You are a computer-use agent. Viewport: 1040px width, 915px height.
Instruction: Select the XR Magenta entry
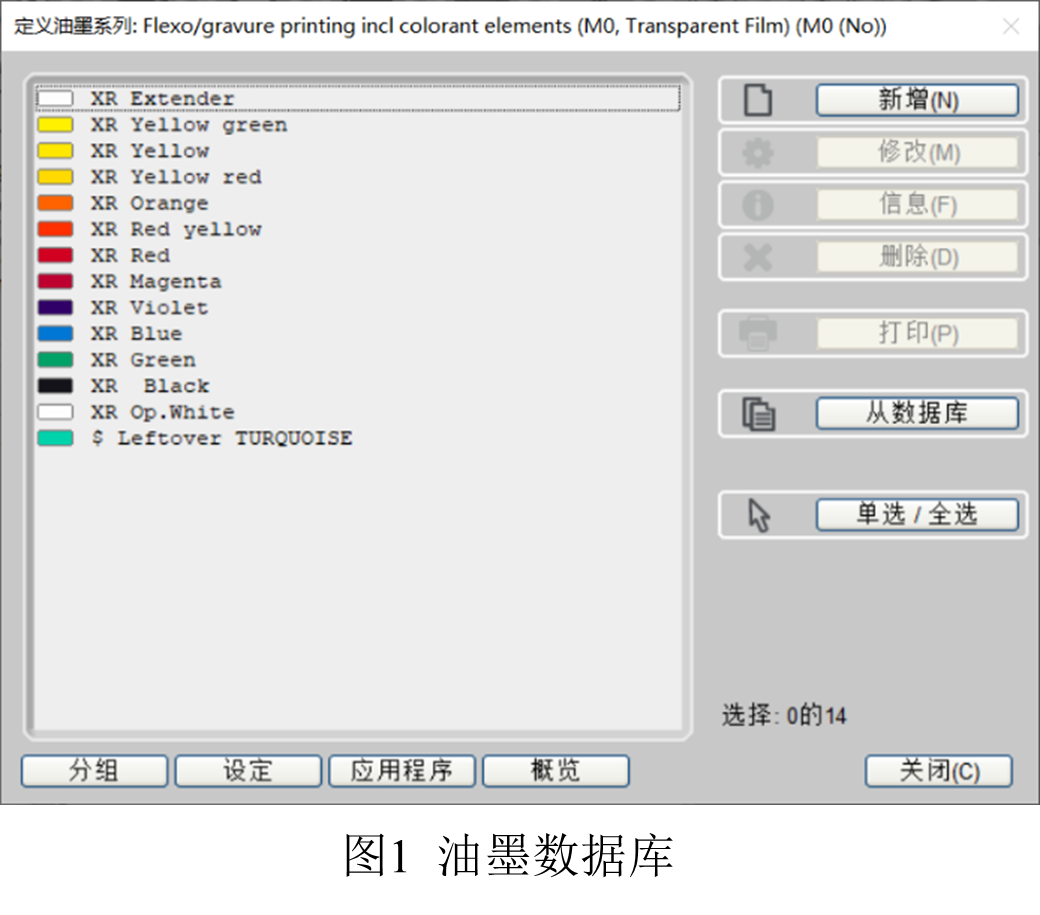[x=358, y=281]
